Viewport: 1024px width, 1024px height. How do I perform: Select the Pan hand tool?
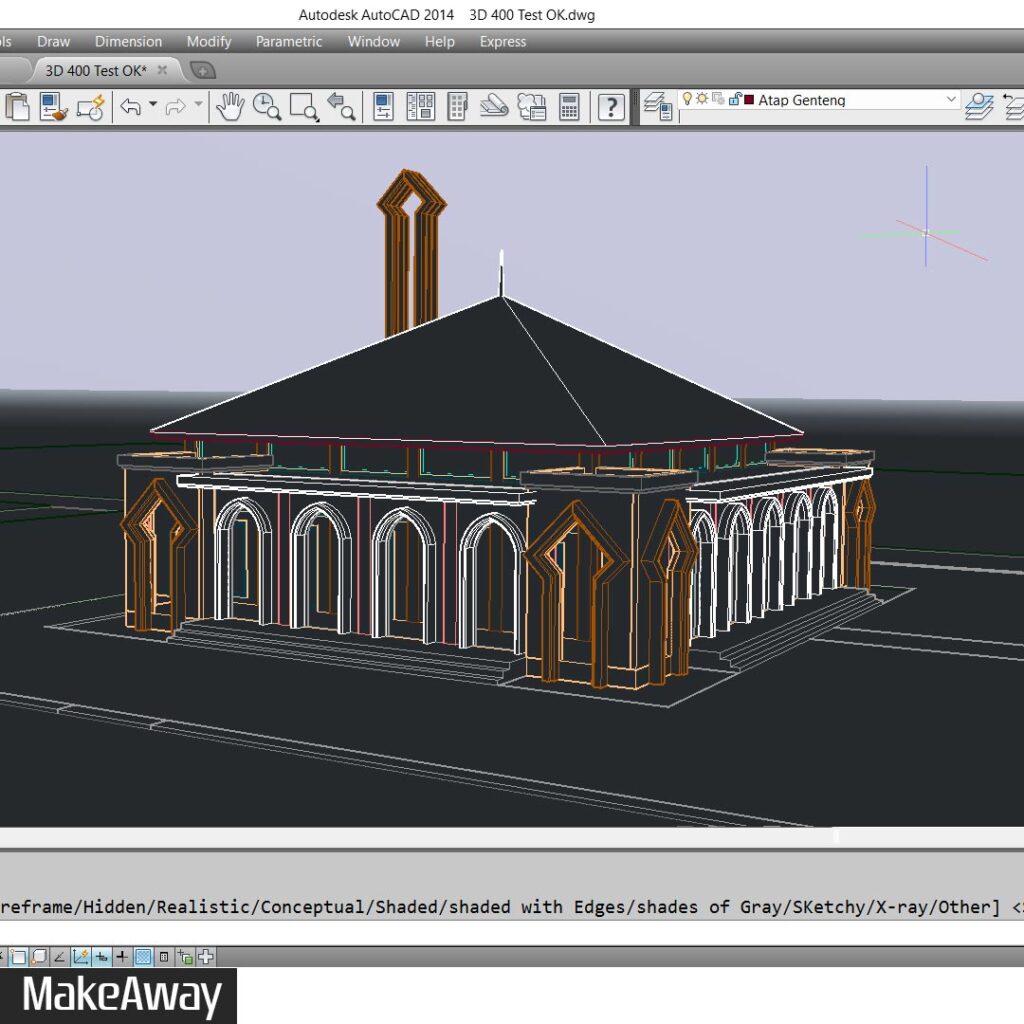230,106
